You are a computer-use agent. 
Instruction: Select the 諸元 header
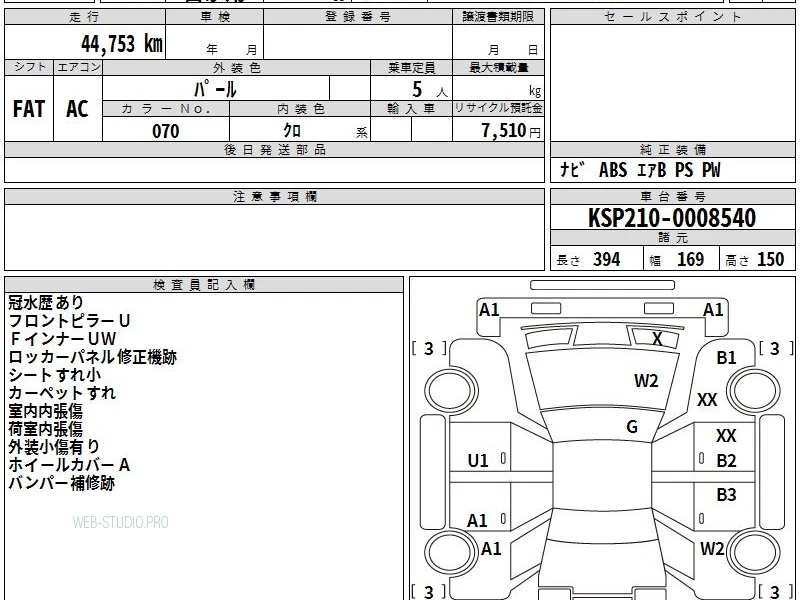coord(672,238)
